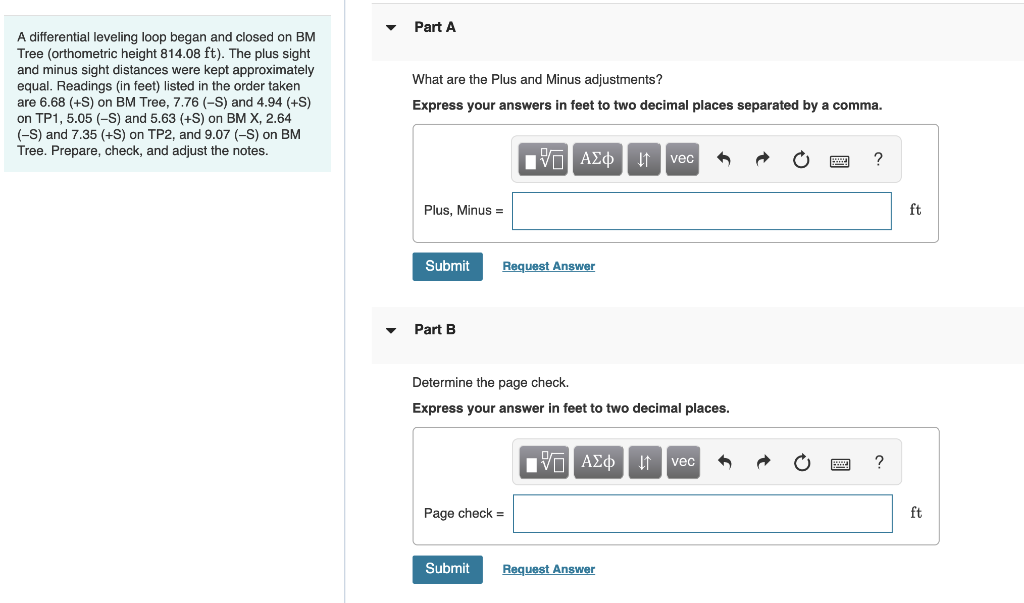
Task: Open Greek symbols menu in Part A toolbar
Action: (597, 159)
